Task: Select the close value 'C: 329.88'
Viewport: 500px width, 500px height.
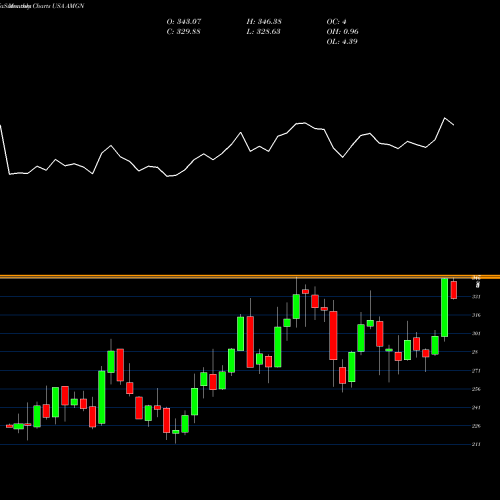Action: (x=183, y=31)
